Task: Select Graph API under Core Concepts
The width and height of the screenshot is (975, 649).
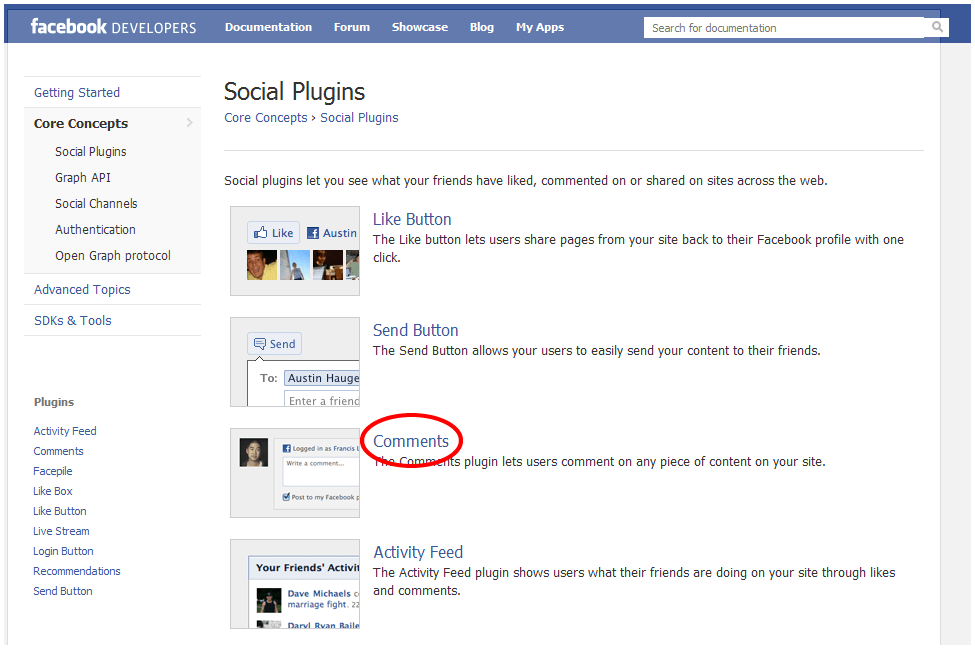Action: [x=82, y=177]
